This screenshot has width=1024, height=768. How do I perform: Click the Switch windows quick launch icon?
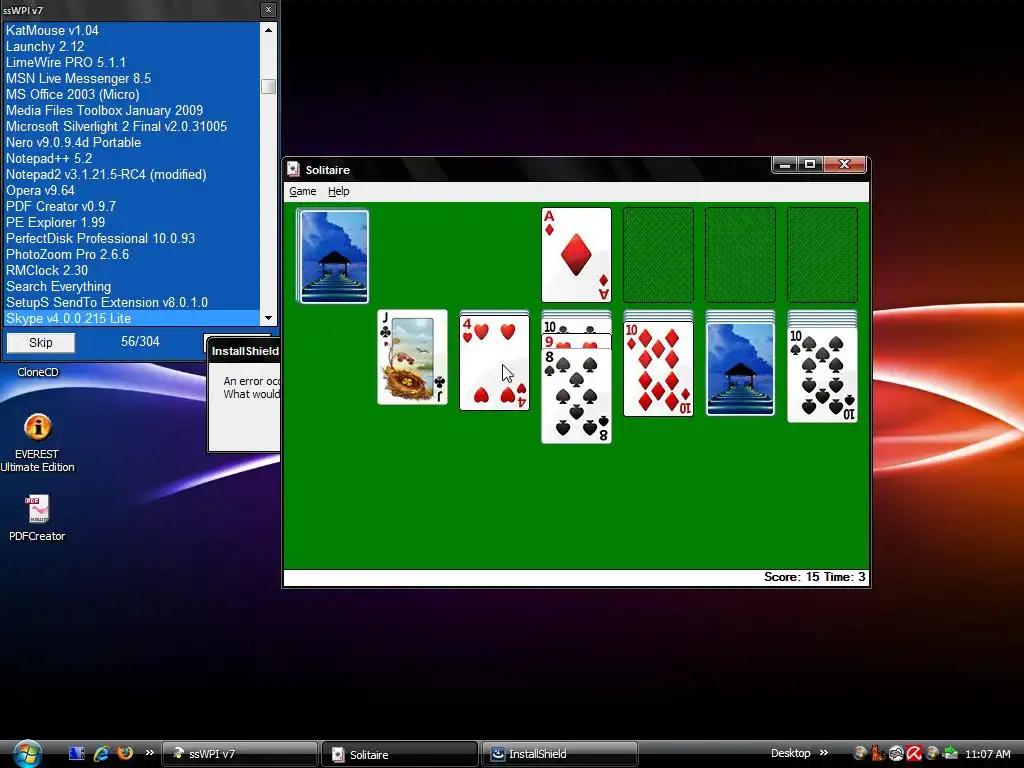pyautogui.click(x=76, y=753)
